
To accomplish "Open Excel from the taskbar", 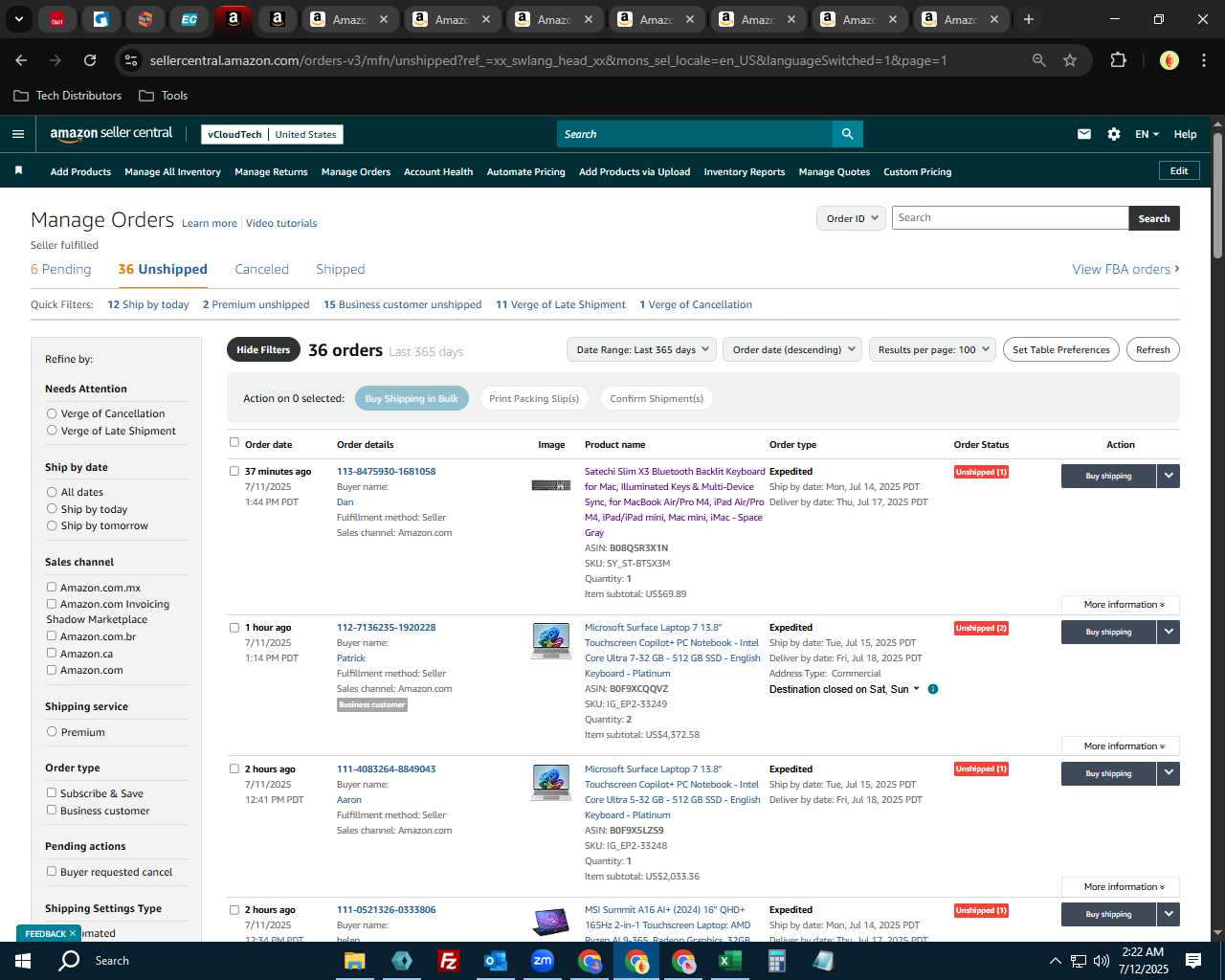I will coord(729,961).
